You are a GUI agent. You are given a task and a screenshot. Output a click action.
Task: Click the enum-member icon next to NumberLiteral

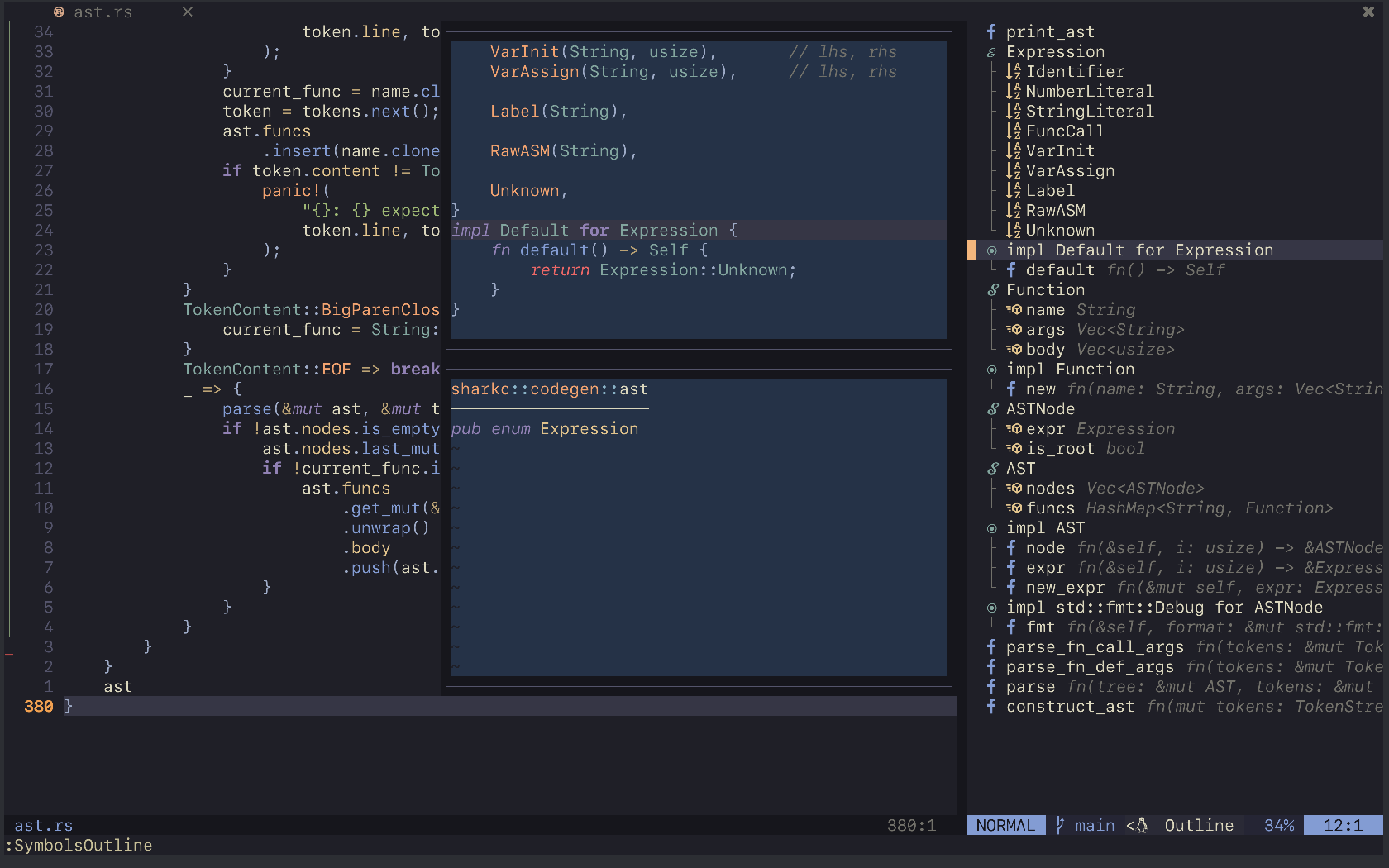coord(1014,91)
